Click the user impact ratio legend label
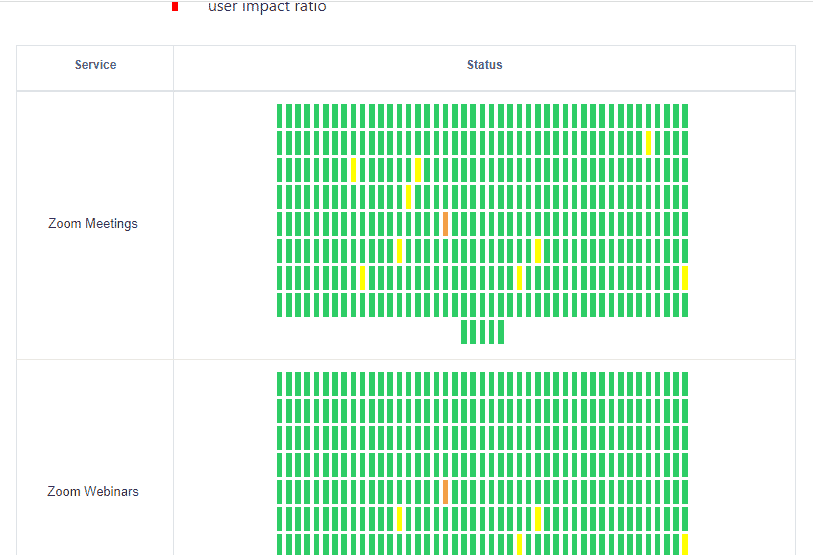813x555 pixels. (x=267, y=6)
